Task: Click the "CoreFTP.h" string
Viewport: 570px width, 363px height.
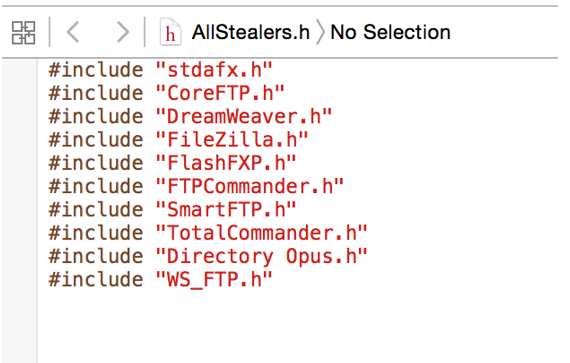Action: 220,93
